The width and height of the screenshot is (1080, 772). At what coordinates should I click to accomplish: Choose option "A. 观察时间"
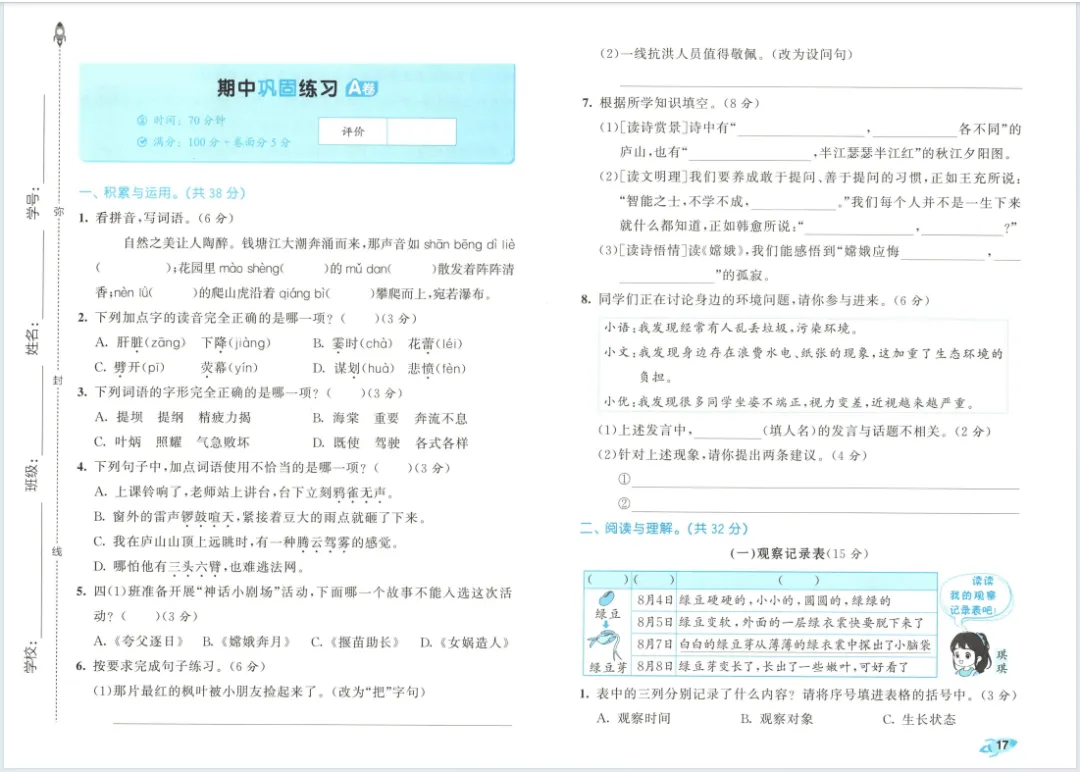pyautogui.click(x=634, y=719)
